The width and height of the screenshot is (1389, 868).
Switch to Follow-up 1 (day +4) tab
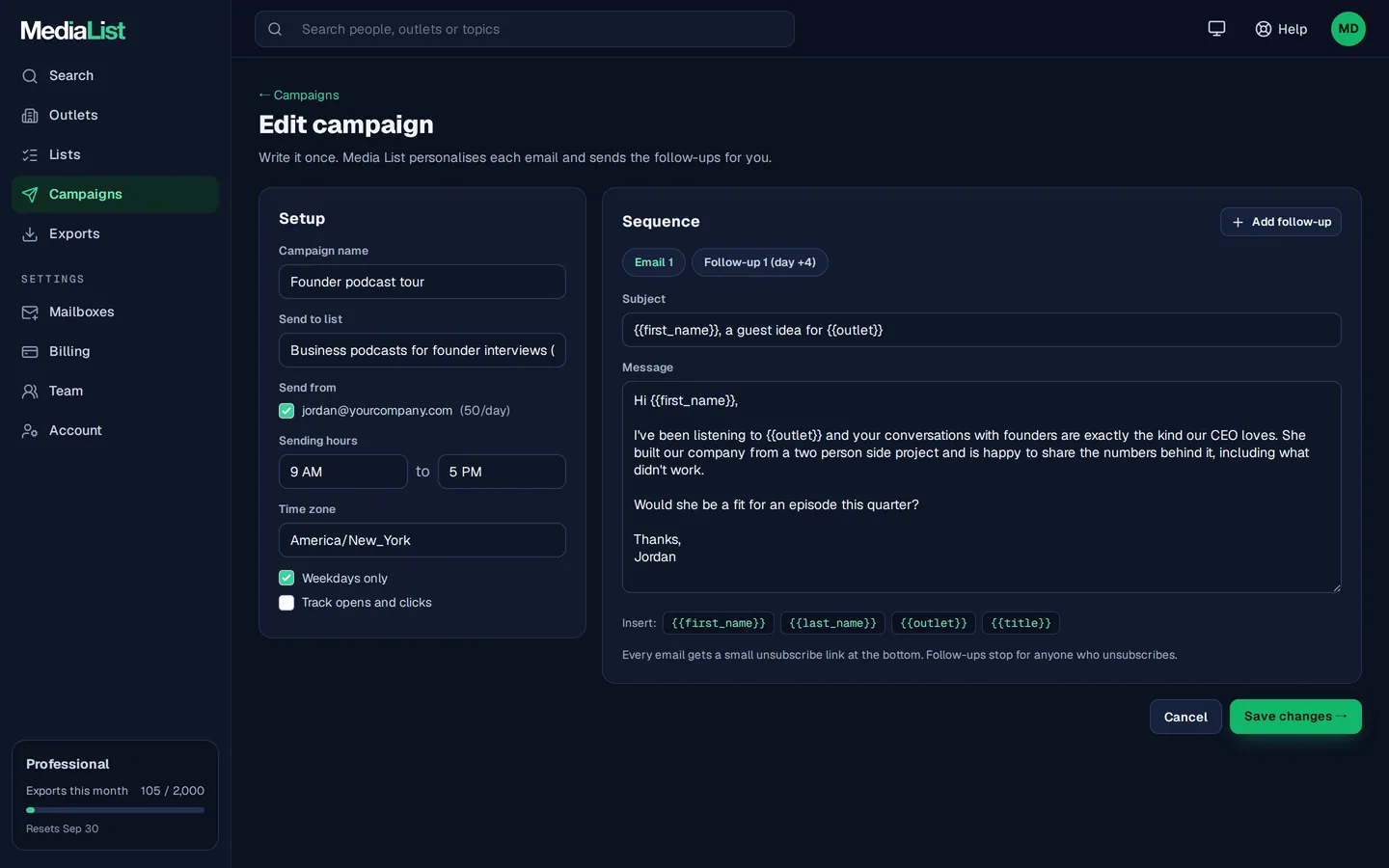point(760,262)
